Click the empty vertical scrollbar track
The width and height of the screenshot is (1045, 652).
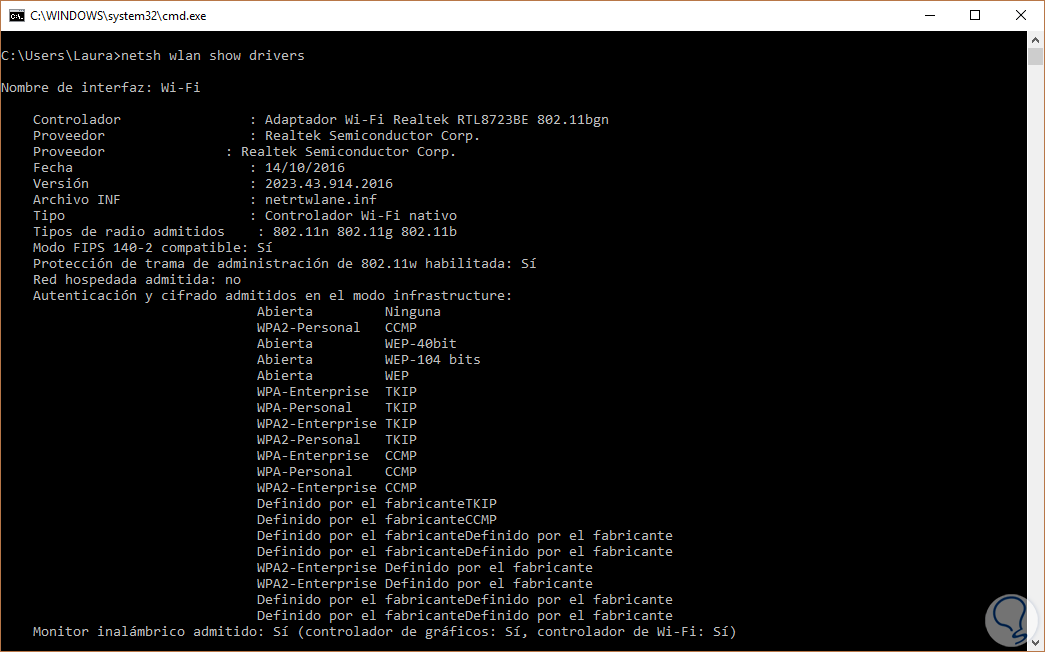coord(1036,350)
